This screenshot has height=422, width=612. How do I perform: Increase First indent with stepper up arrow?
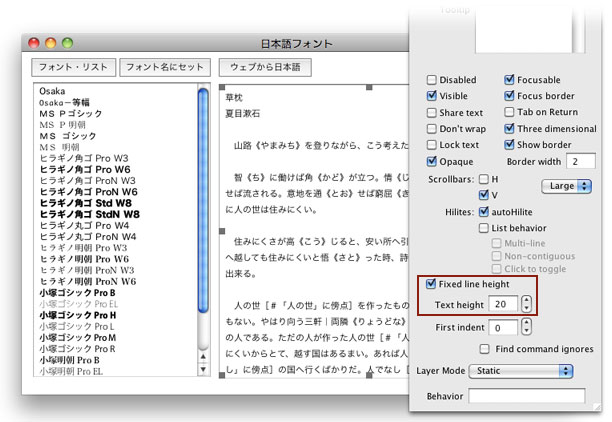point(527,323)
